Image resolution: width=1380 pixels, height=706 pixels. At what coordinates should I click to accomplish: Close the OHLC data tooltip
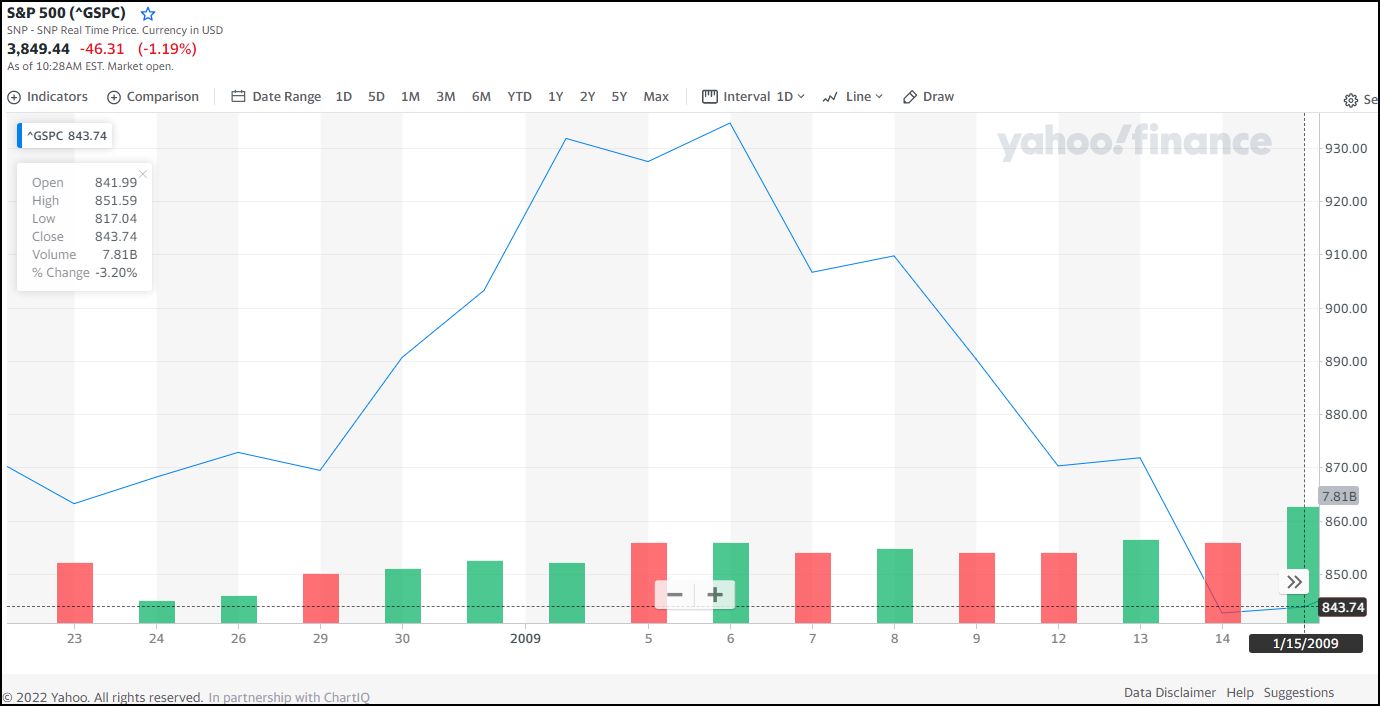[143, 174]
